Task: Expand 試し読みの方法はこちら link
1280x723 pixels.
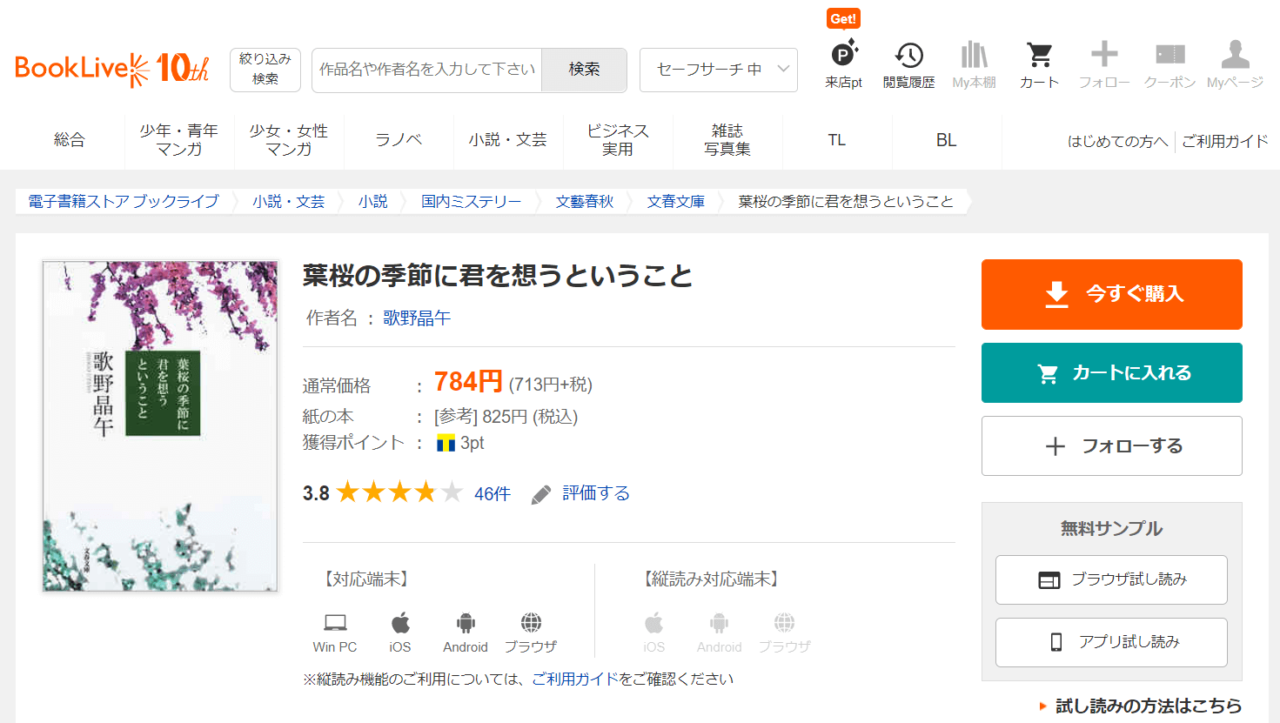Action: tap(1140, 706)
